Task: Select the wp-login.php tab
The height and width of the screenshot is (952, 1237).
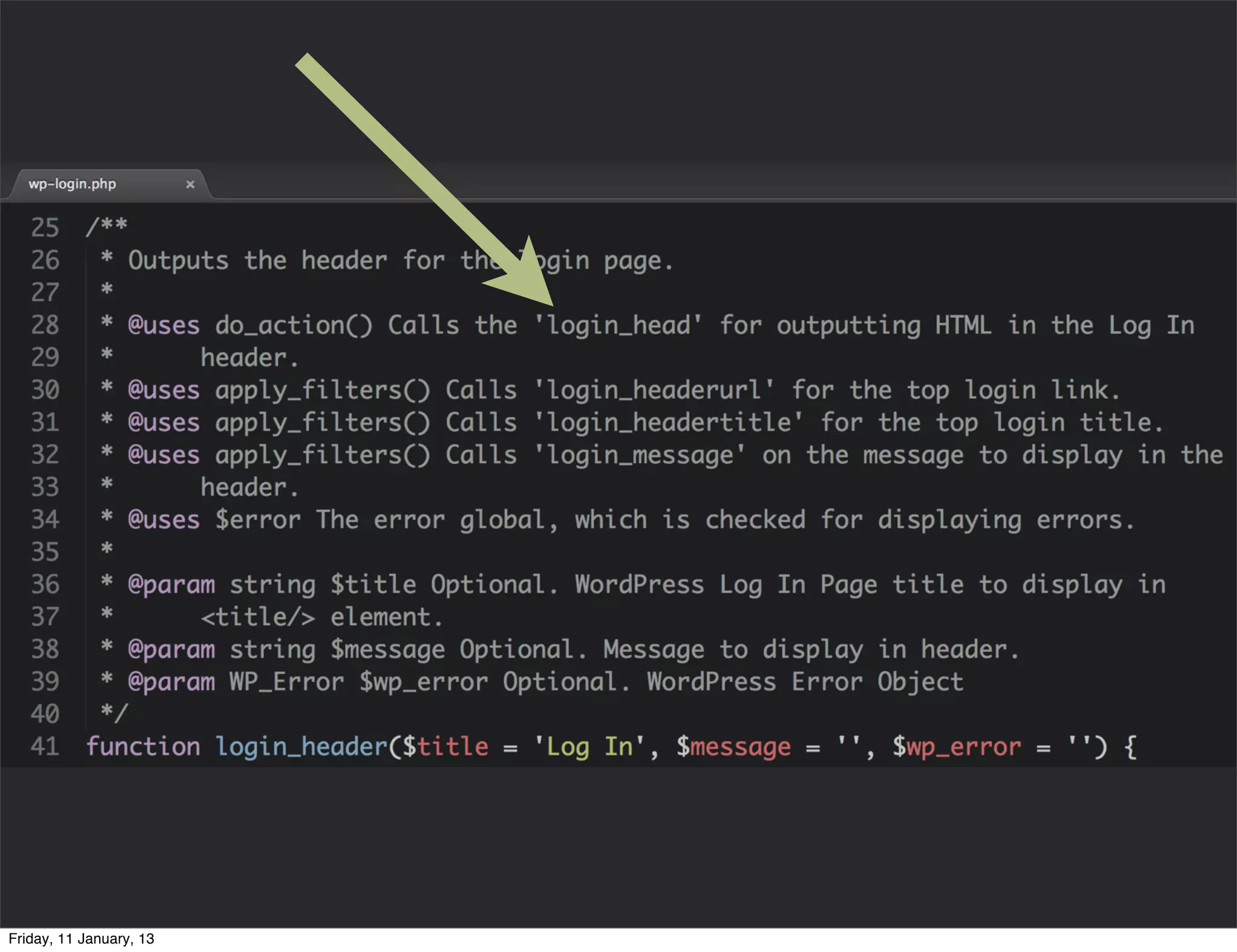Action: coord(72,184)
